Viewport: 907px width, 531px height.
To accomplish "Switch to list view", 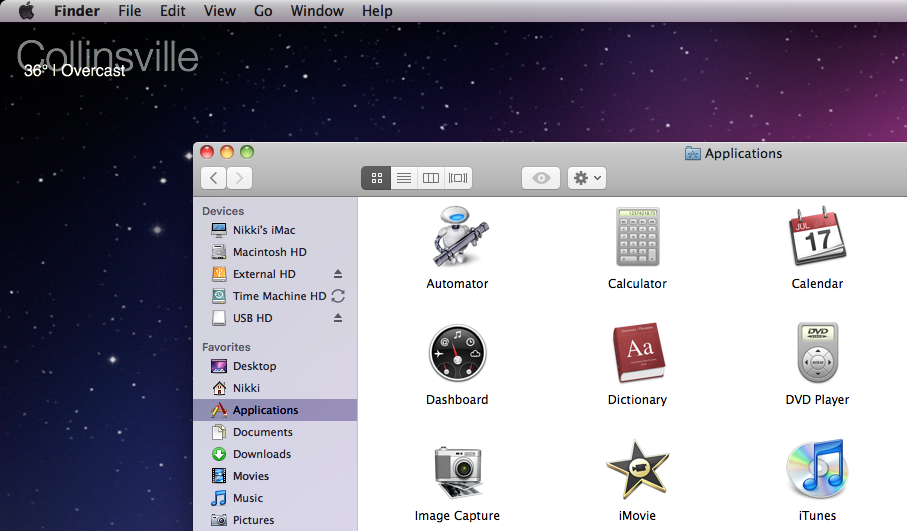I will (x=404, y=178).
